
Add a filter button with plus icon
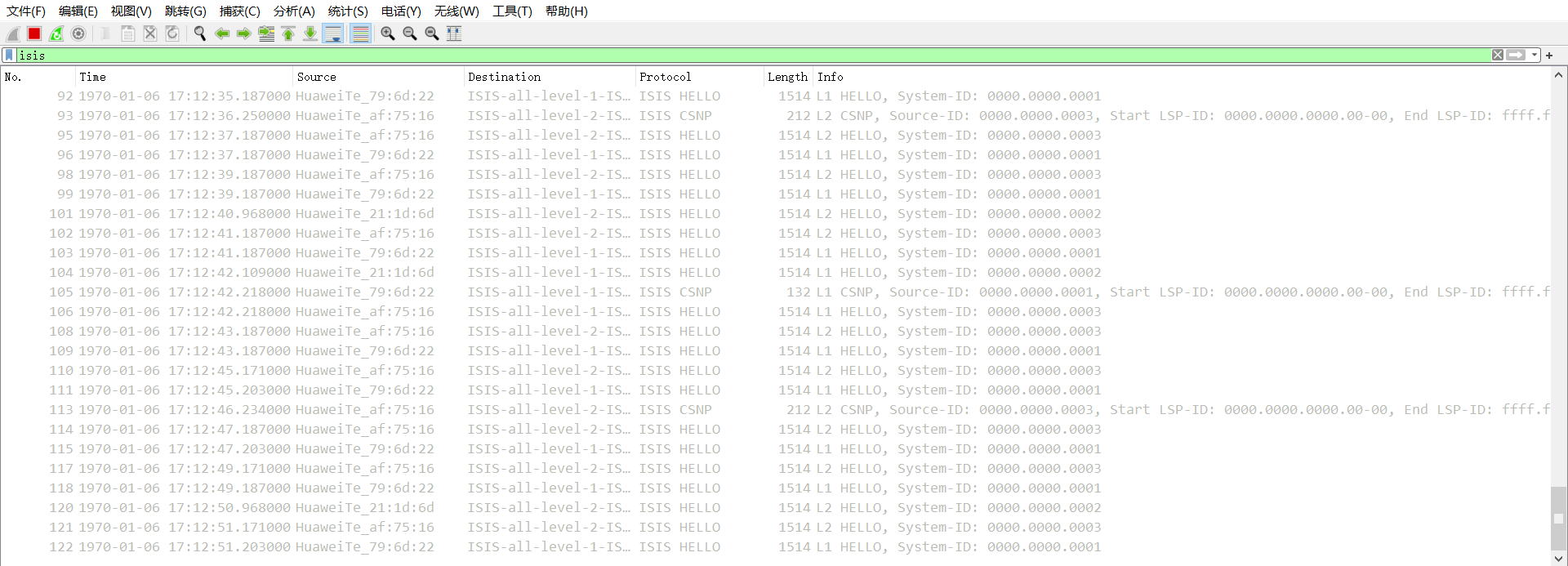(x=1549, y=56)
